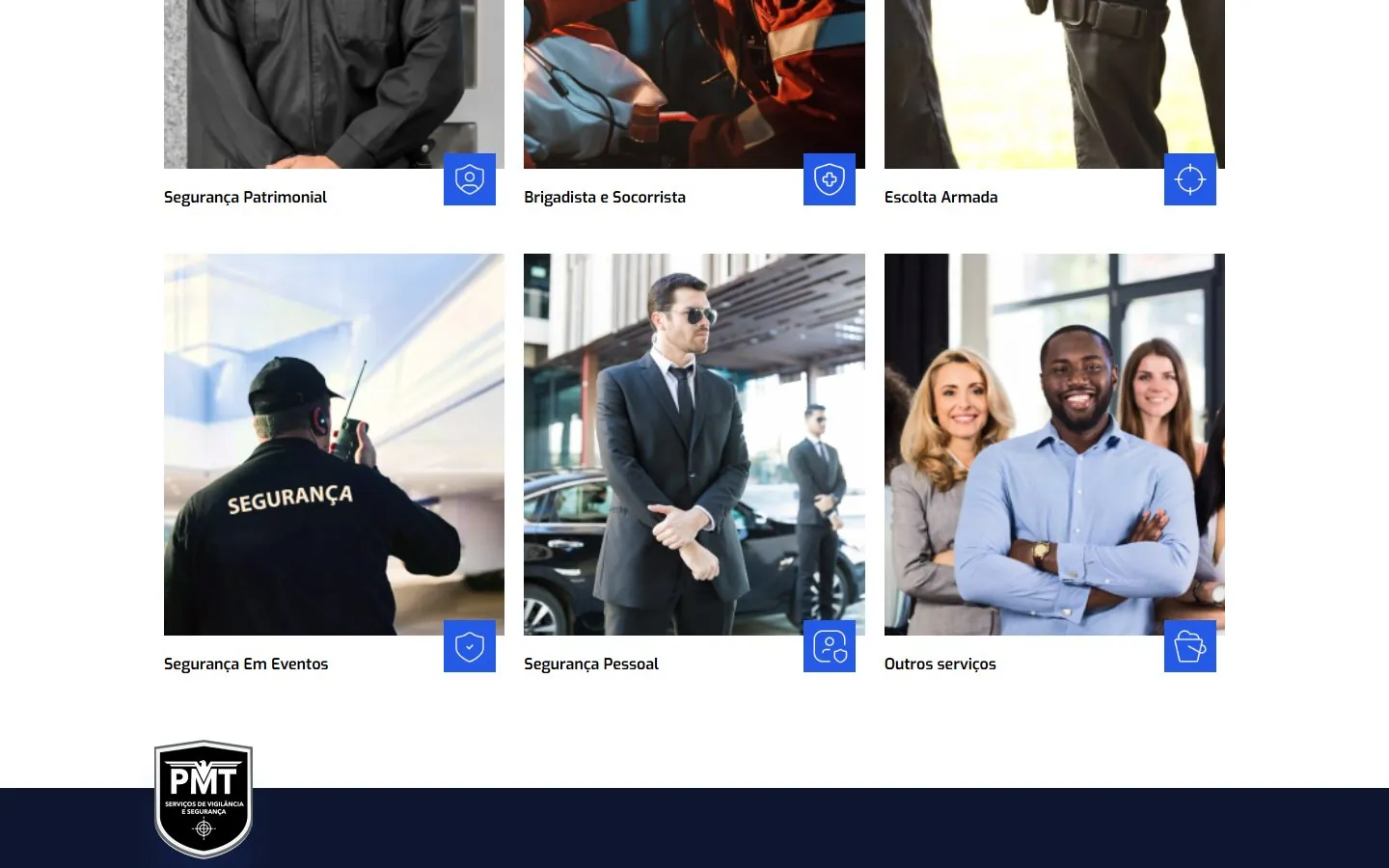Click the Segurança Em Eventos shield-check icon
This screenshot has width=1389, height=868.
tap(470, 646)
